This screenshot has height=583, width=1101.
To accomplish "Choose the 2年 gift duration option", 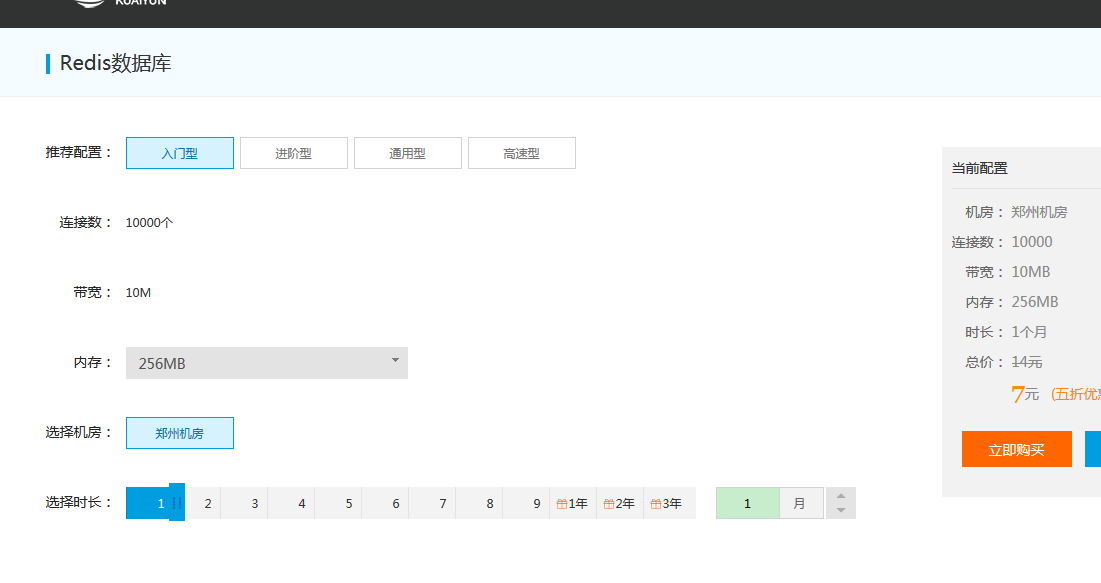I will coord(620,504).
